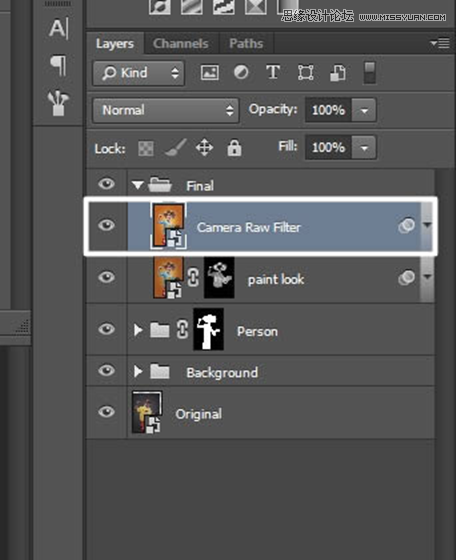Lock layer position
This screenshot has width=456, height=560.
[205, 148]
